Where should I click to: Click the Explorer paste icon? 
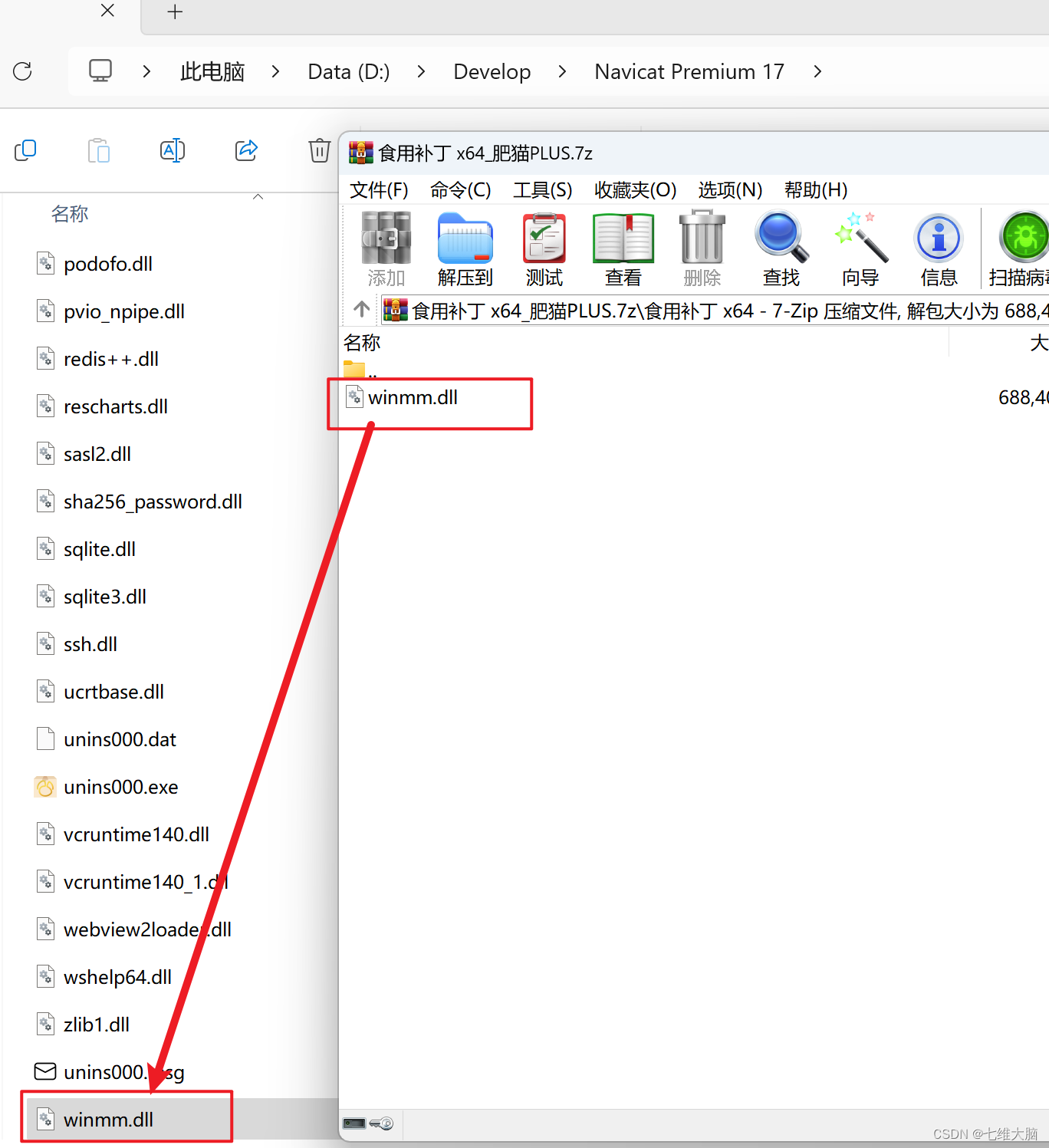(99, 150)
